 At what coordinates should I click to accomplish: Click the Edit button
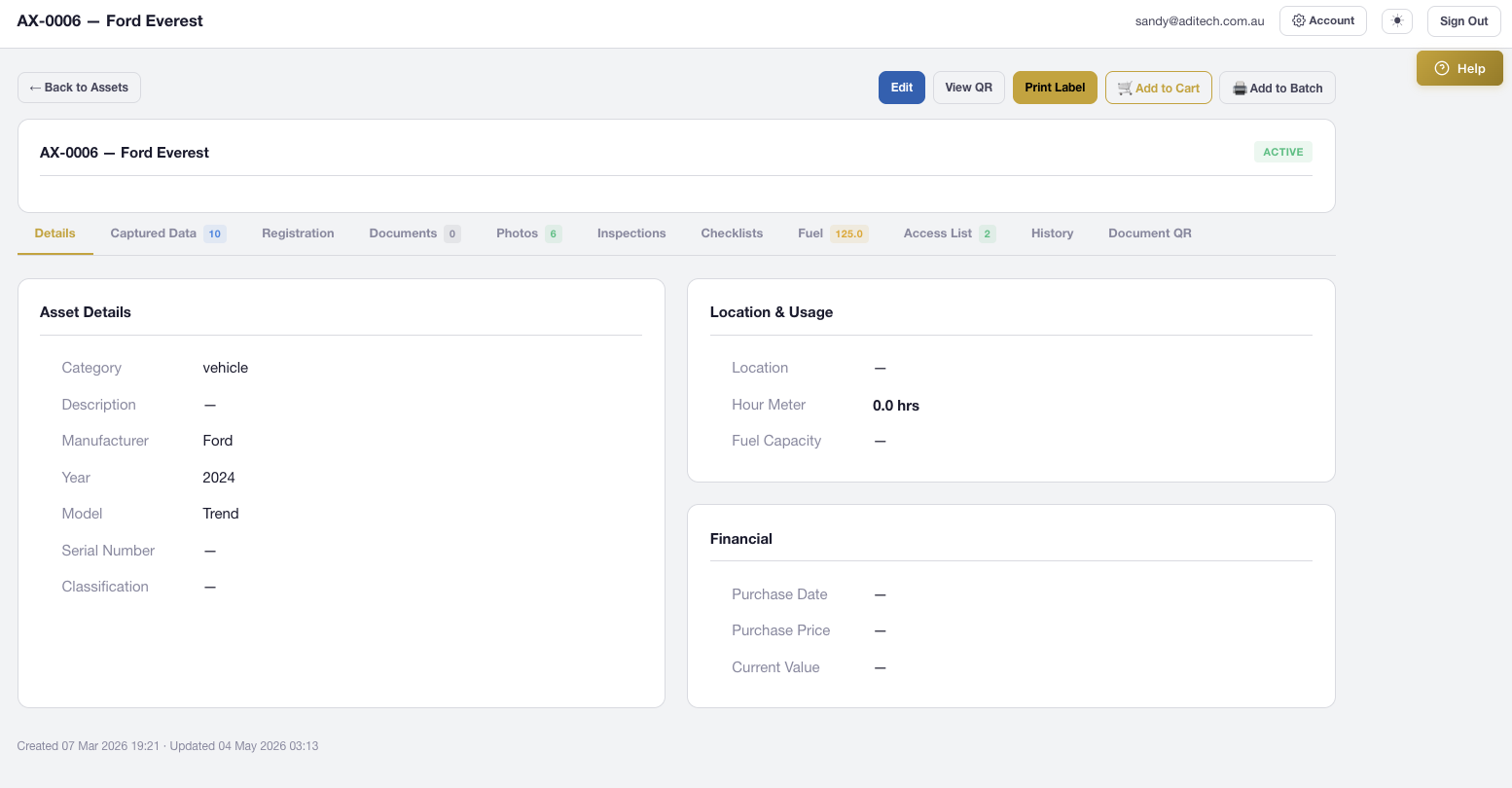902,88
